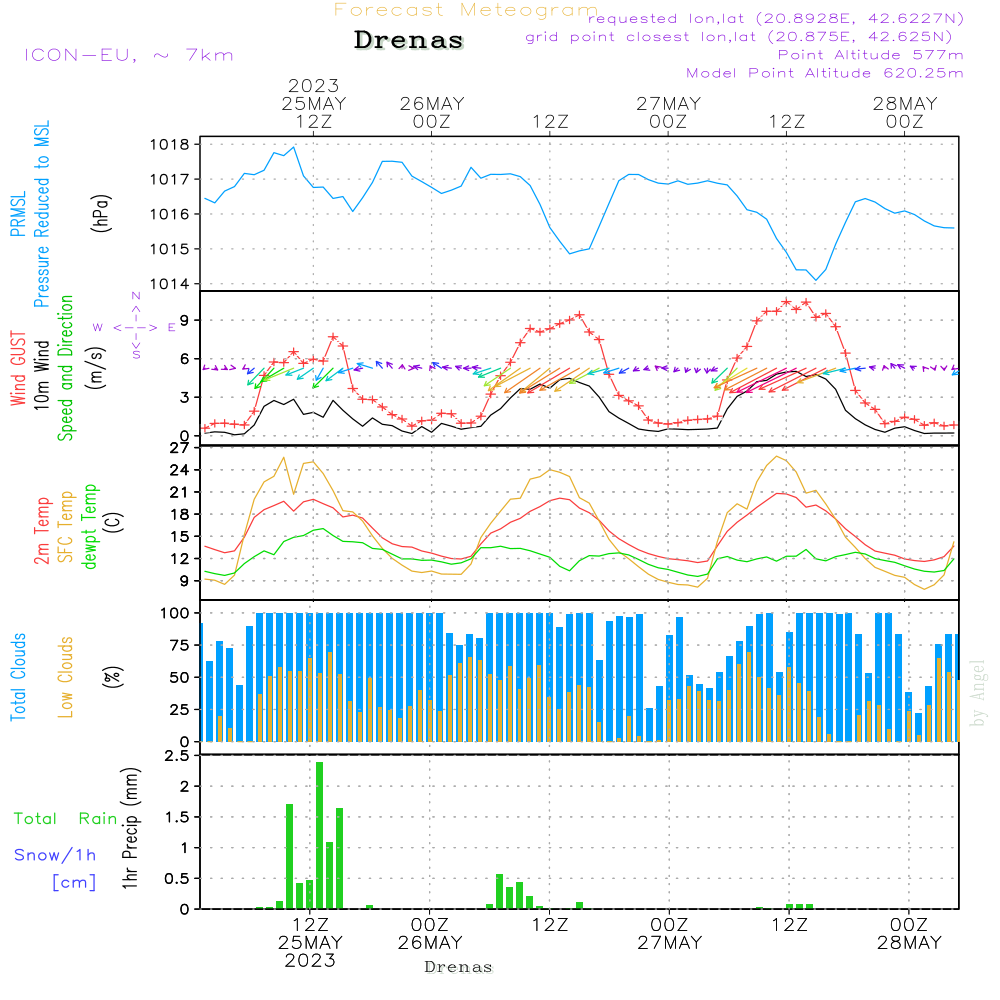This screenshot has height=1000, width=1000.
Task: Click the '(%)' cloud unit label
Action: pyautogui.click(x=112, y=677)
